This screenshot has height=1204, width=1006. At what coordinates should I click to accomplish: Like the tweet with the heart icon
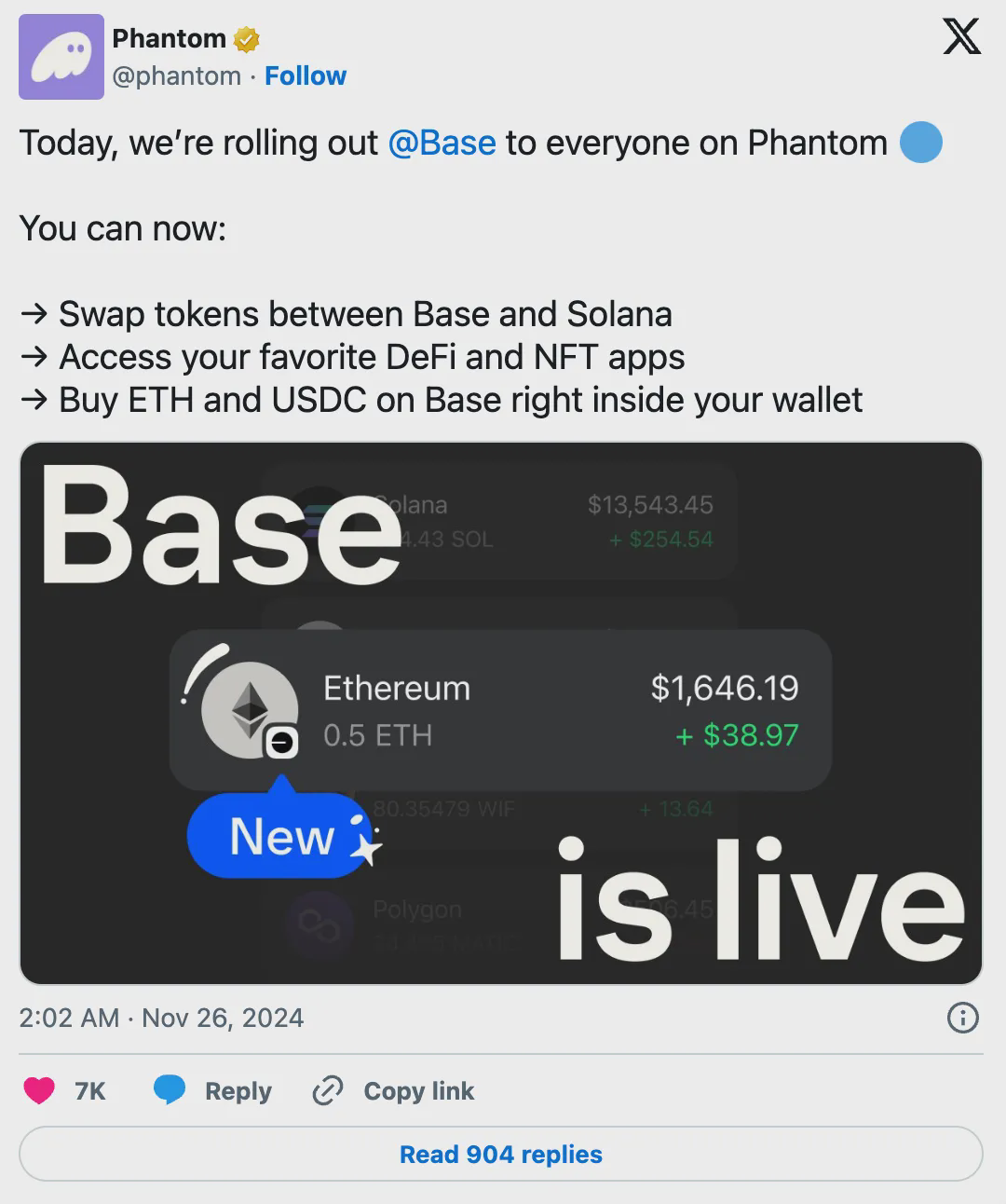[39, 1090]
